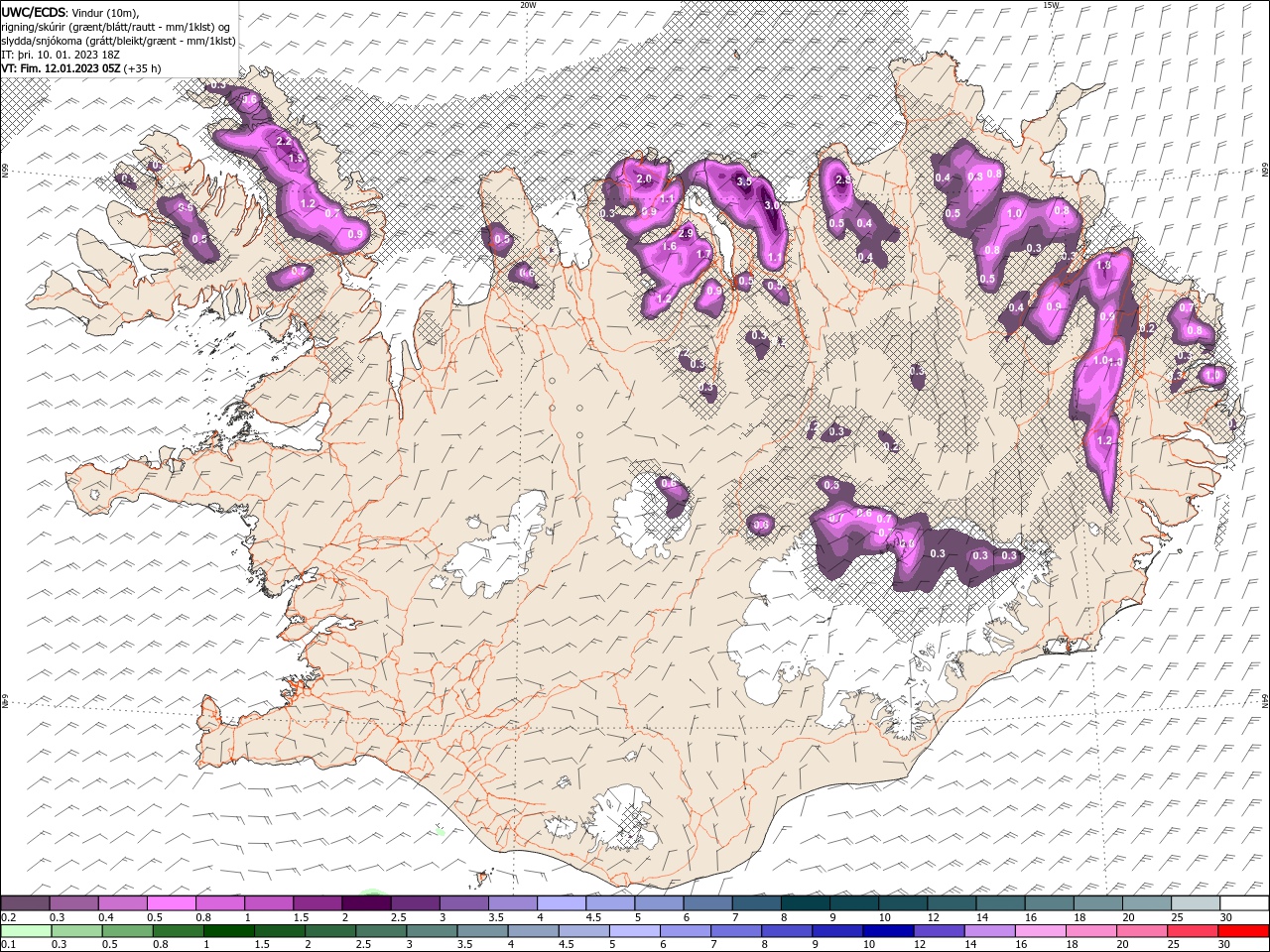Image resolution: width=1270 pixels, height=952 pixels.
Task: Select palest green swatch above the 0.1 label
Action: [x=26, y=931]
